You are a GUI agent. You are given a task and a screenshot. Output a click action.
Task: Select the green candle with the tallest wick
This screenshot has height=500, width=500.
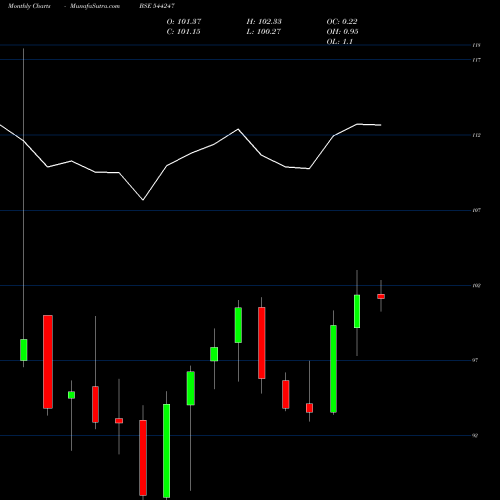pos(24,350)
